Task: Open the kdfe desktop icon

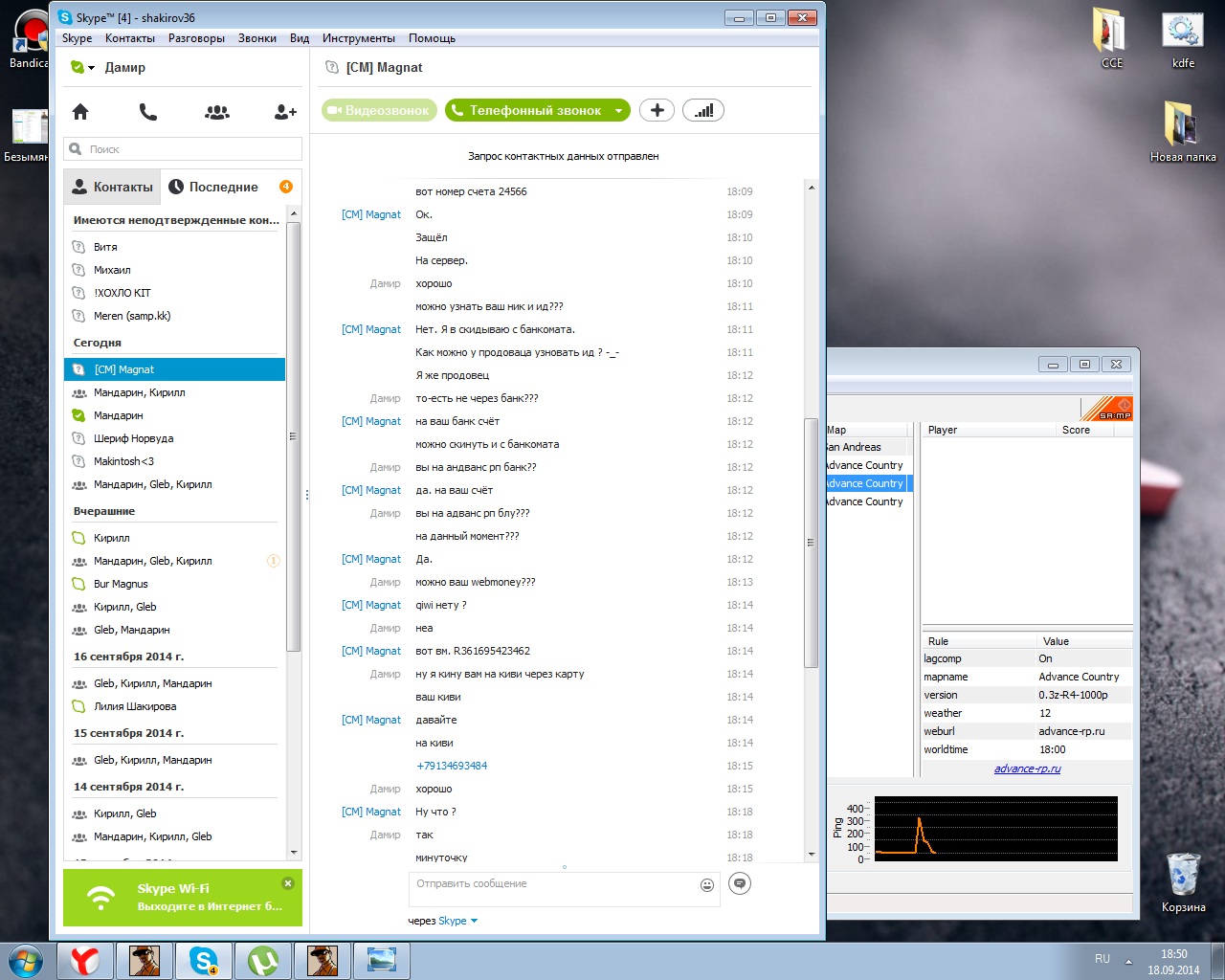Action: (1183, 38)
